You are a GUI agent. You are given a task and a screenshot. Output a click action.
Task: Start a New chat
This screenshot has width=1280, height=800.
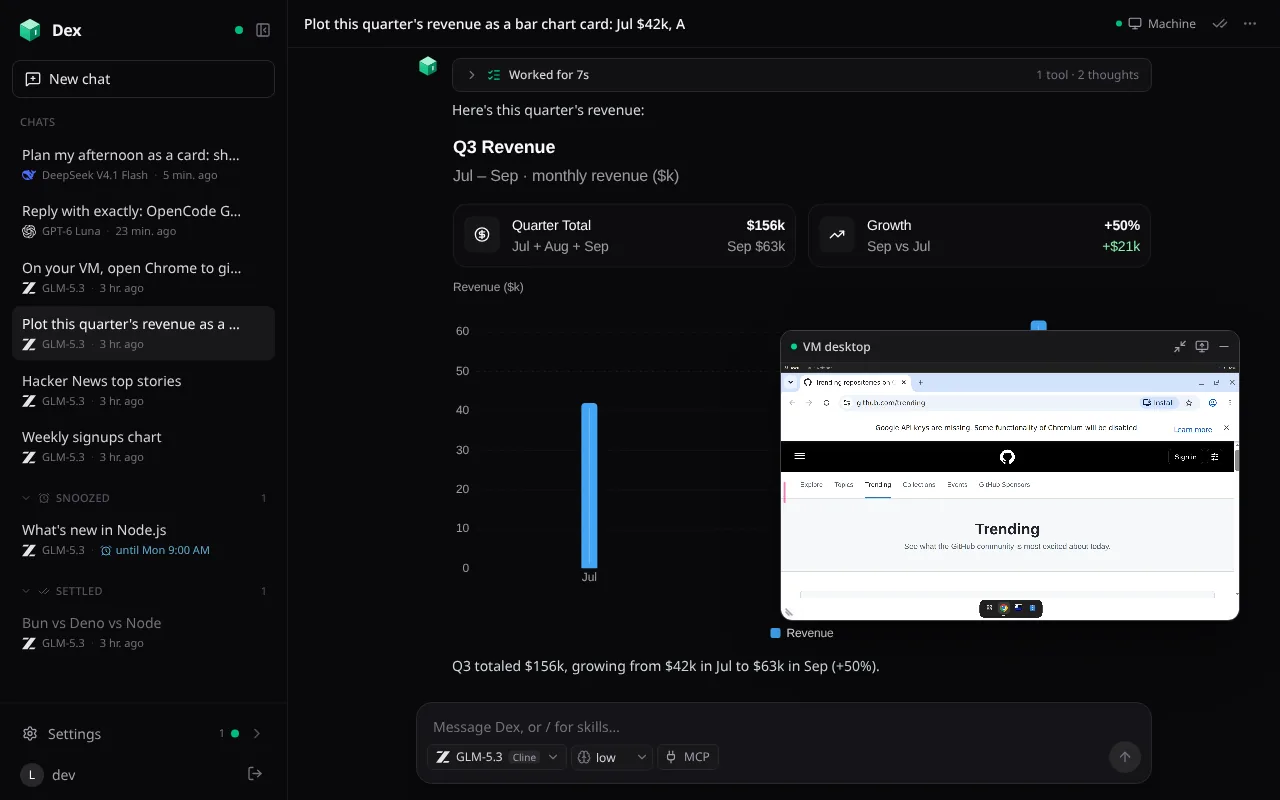coord(143,79)
